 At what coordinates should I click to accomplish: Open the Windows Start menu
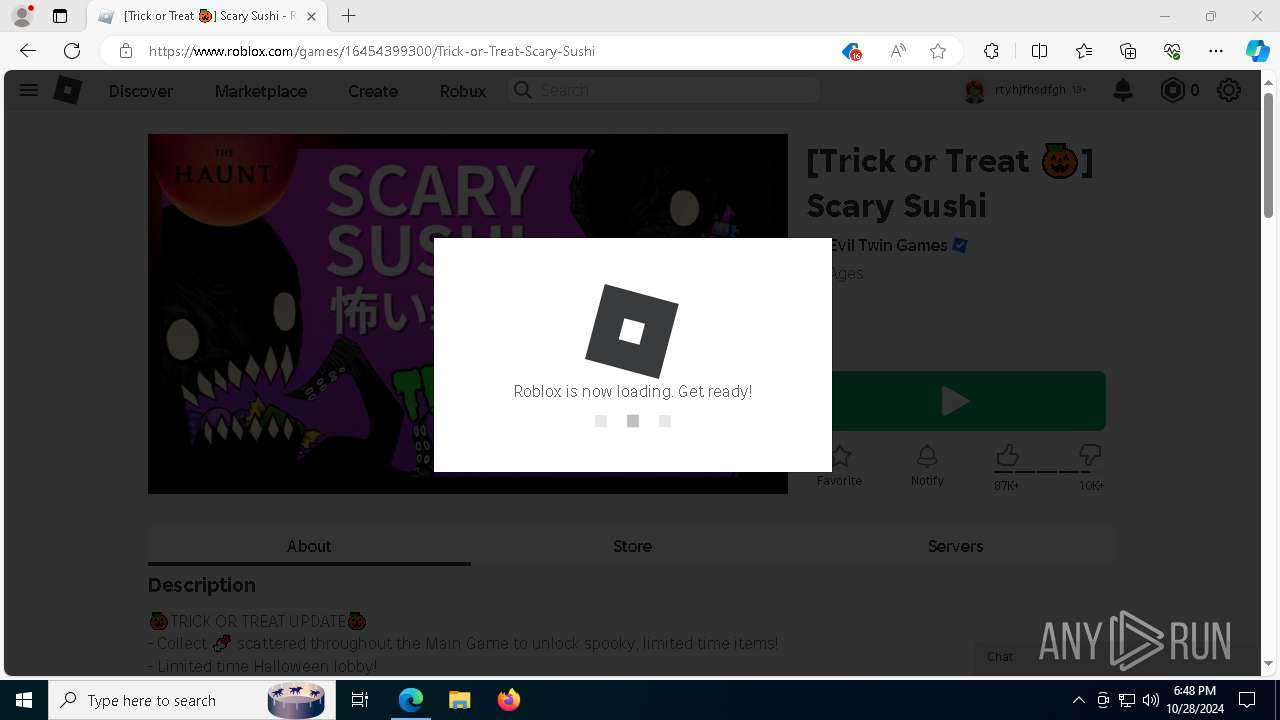[x=24, y=700]
